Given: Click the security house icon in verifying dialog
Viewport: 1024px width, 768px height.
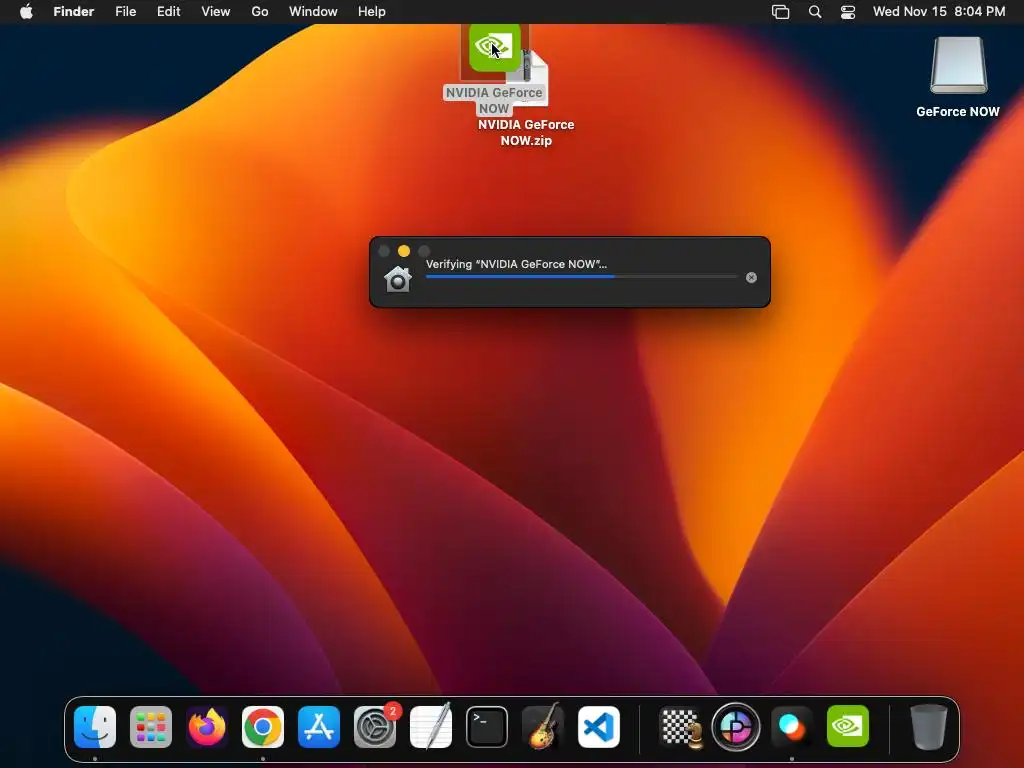Looking at the screenshot, I should tap(398, 280).
